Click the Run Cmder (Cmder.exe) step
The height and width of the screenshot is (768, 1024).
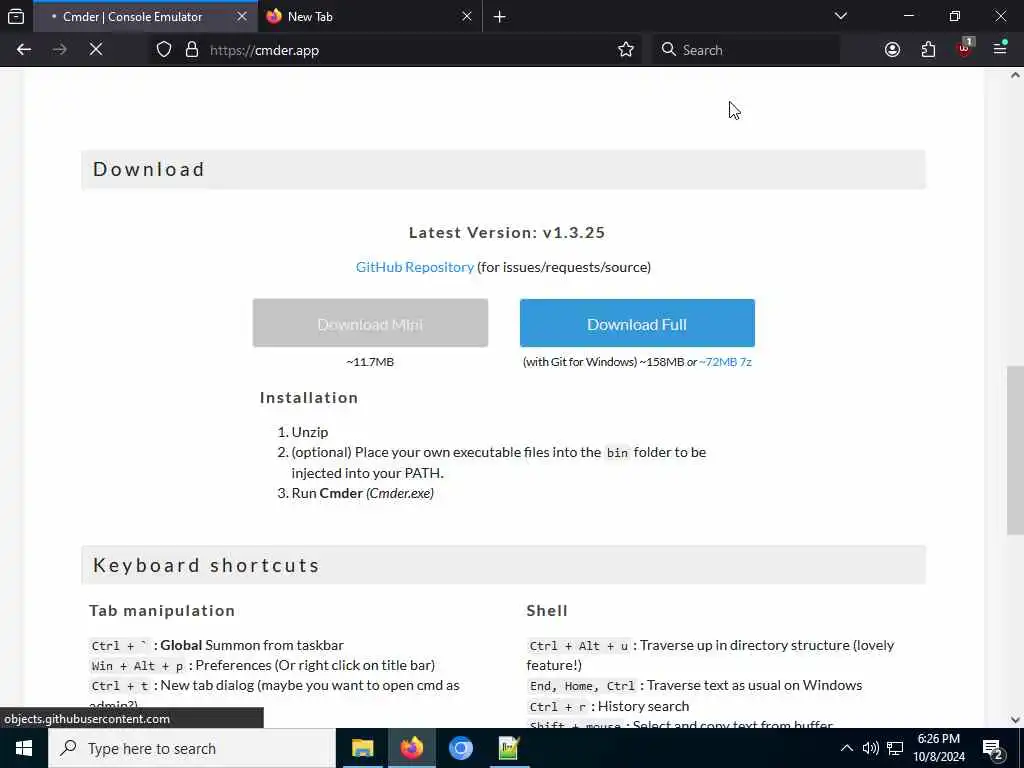coord(362,493)
